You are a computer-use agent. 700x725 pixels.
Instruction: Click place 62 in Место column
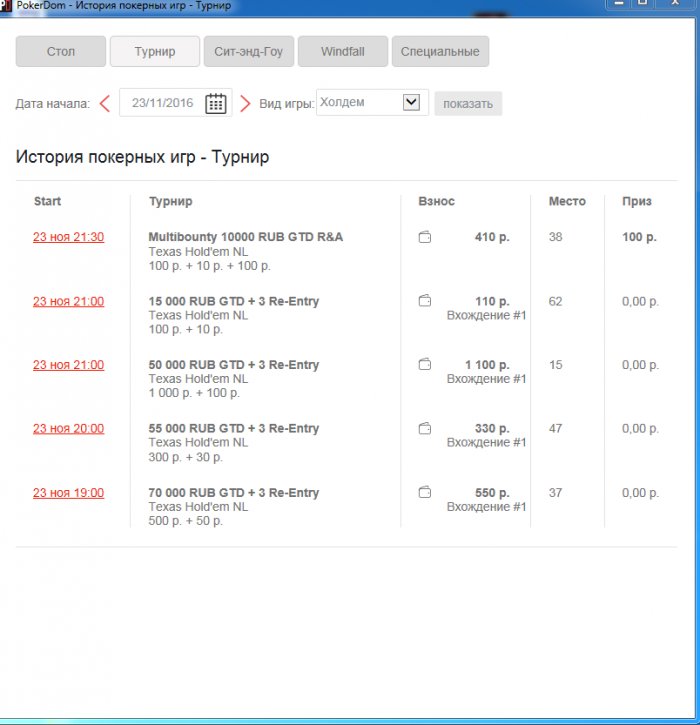(555, 301)
